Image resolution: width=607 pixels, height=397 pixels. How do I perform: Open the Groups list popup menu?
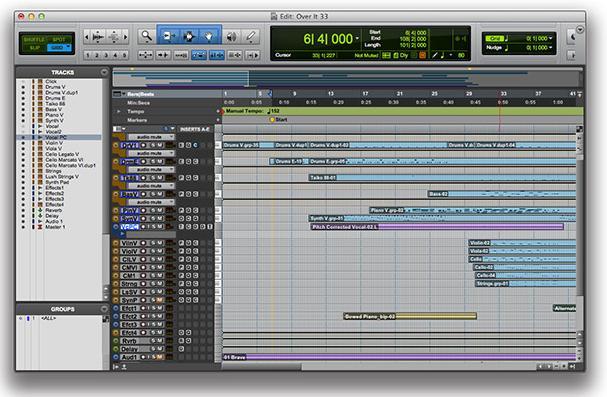pos(104,309)
